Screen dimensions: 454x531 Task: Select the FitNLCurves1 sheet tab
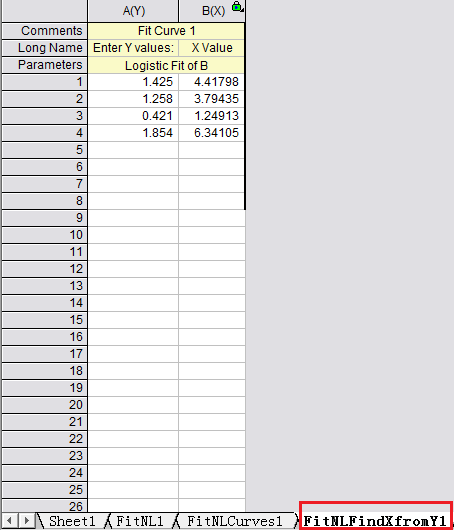[235, 521]
